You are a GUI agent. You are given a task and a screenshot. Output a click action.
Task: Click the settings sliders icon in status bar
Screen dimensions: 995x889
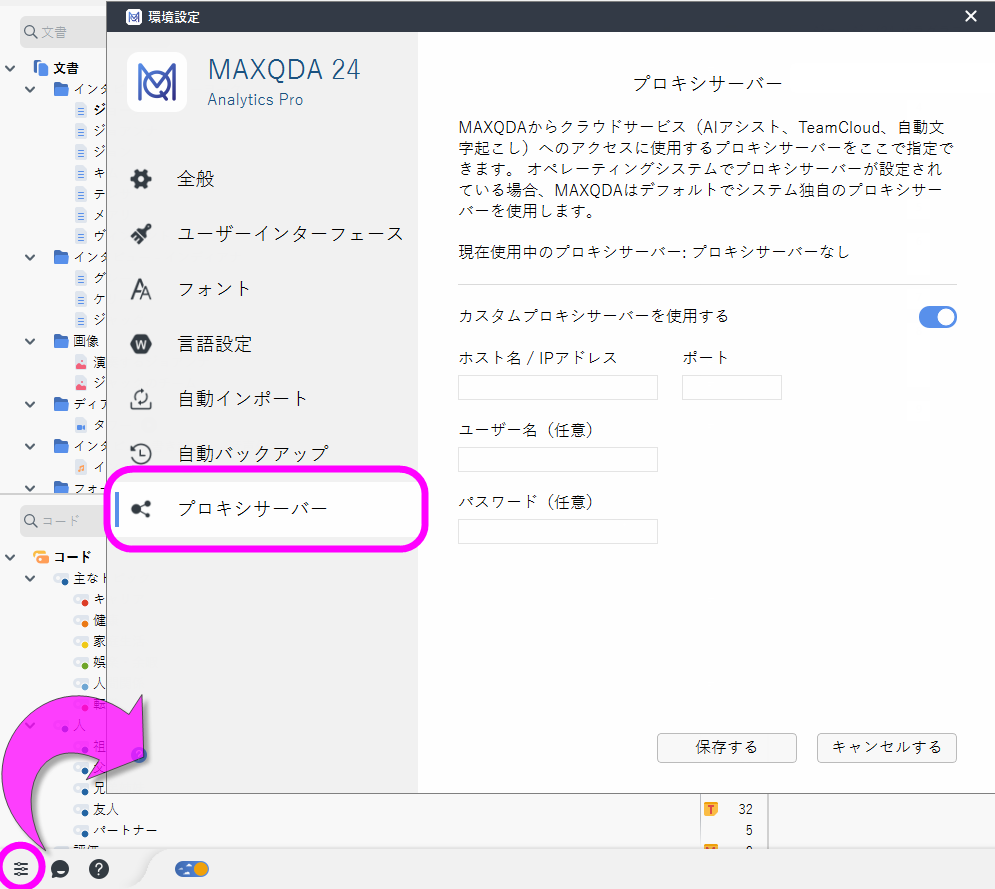[21, 869]
